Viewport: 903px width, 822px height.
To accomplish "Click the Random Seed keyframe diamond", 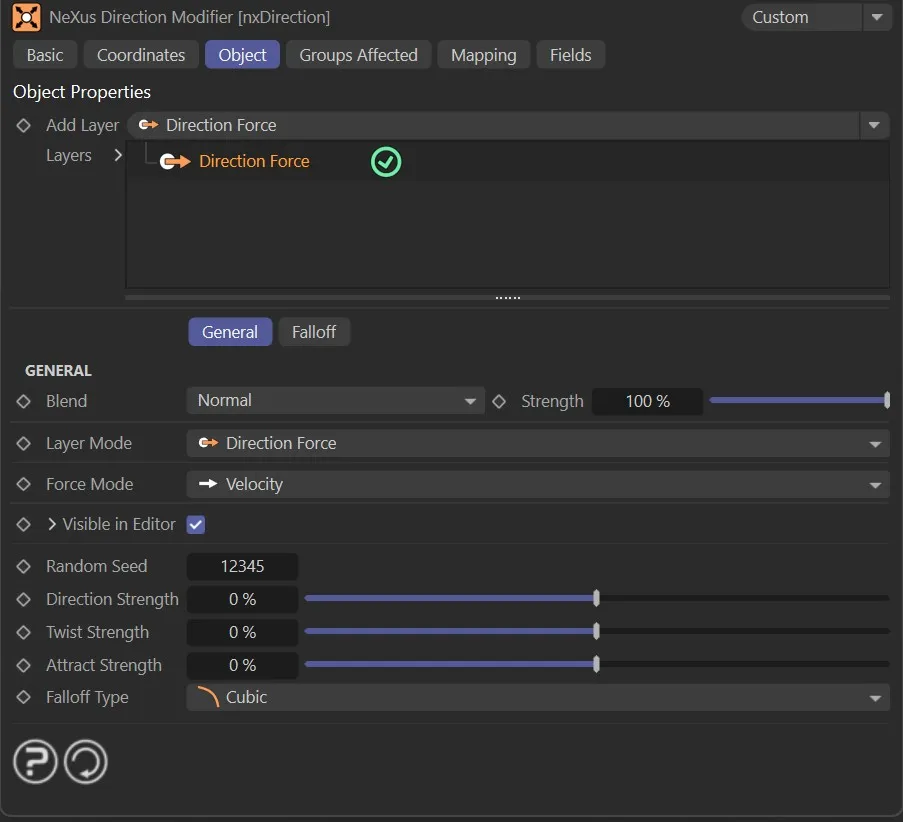I will coord(24,566).
